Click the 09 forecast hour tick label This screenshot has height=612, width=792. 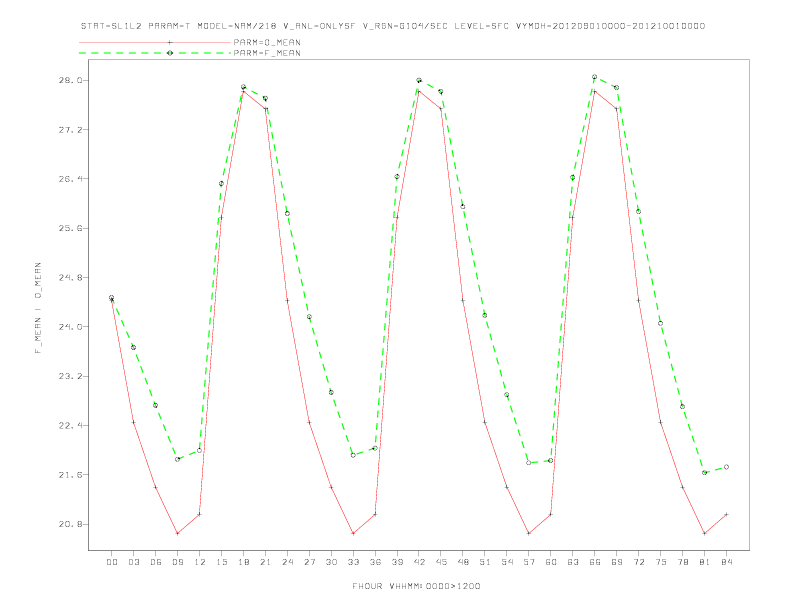177,562
